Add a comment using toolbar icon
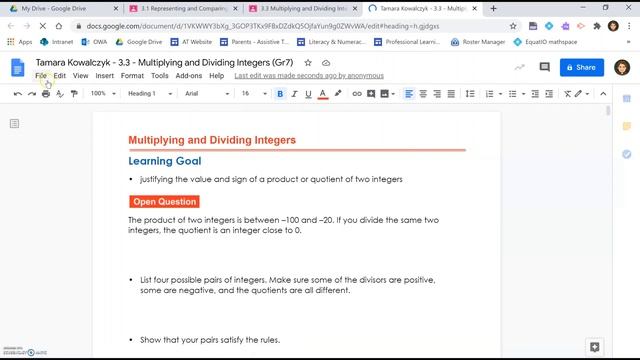The width and height of the screenshot is (640, 360). 371,94
